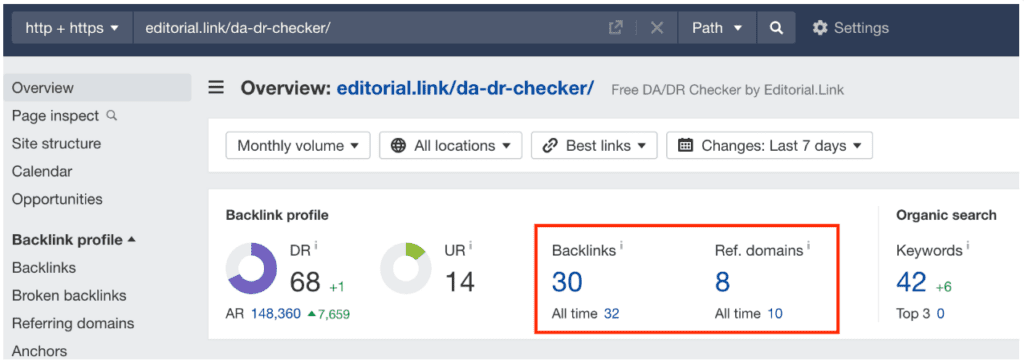
Task: Open Site structure in sidebar
Action: tap(56, 144)
